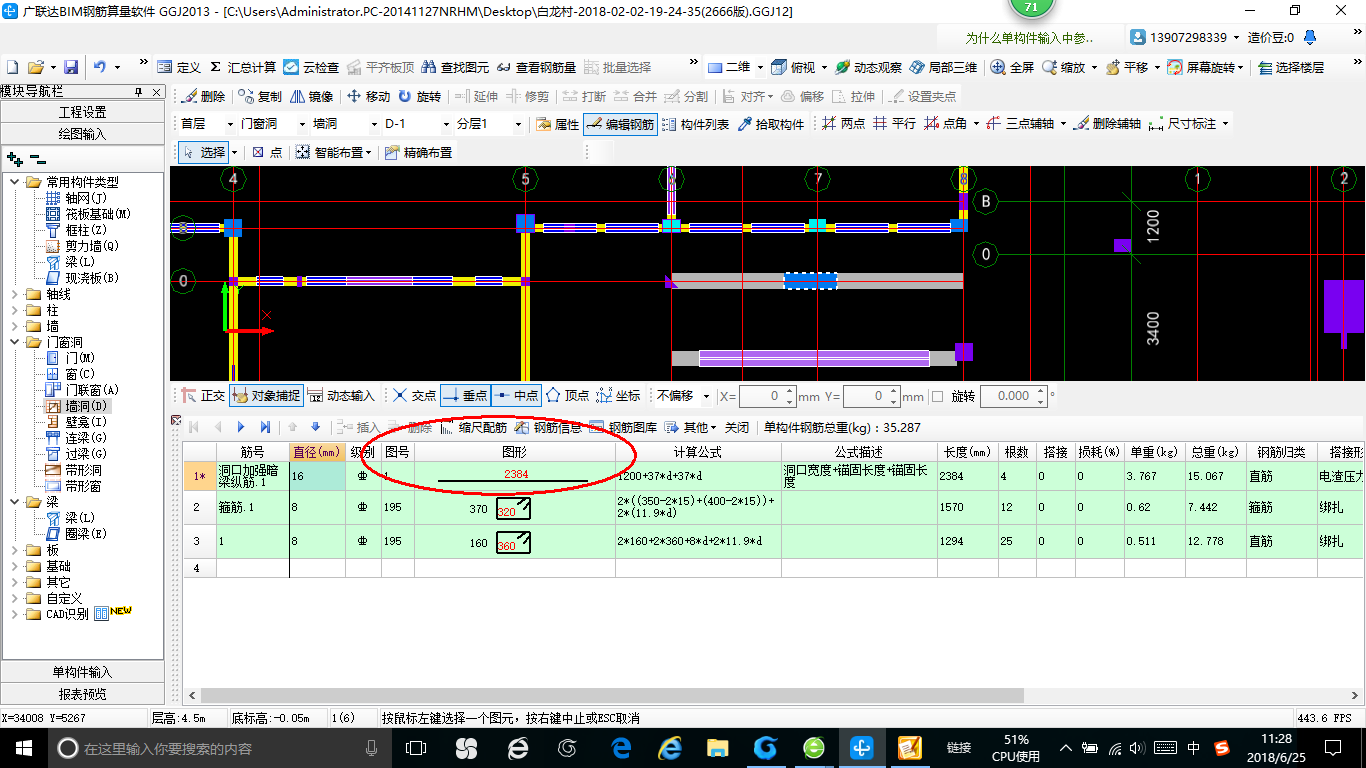Choose the 镜像 mirror tool
Screen dimensions: 1366x768
[x=312, y=97]
